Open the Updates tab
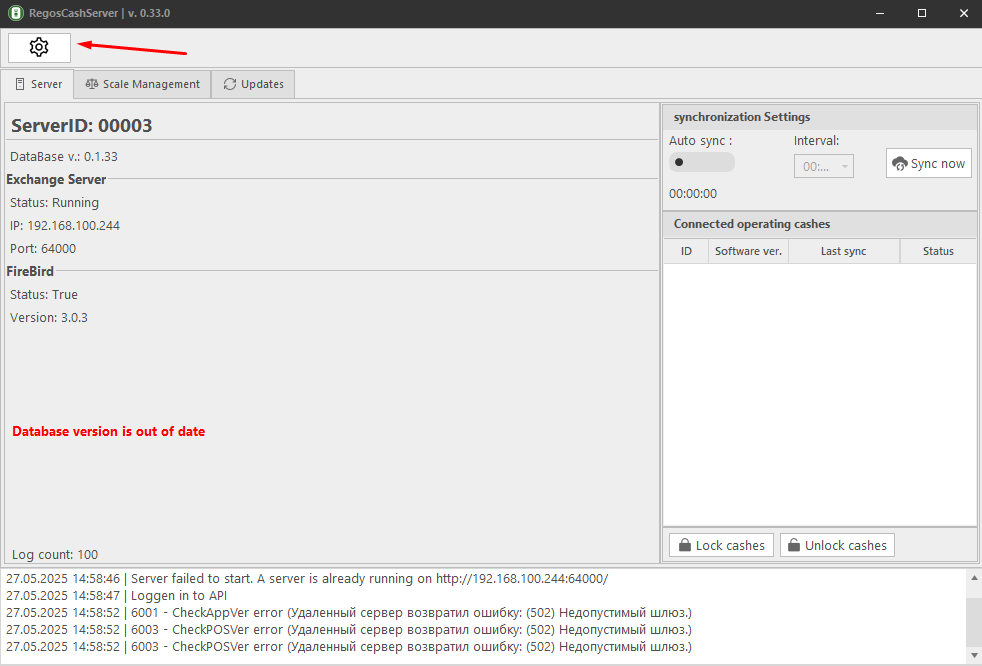The height and width of the screenshot is (666, 982). click(253, 84)
